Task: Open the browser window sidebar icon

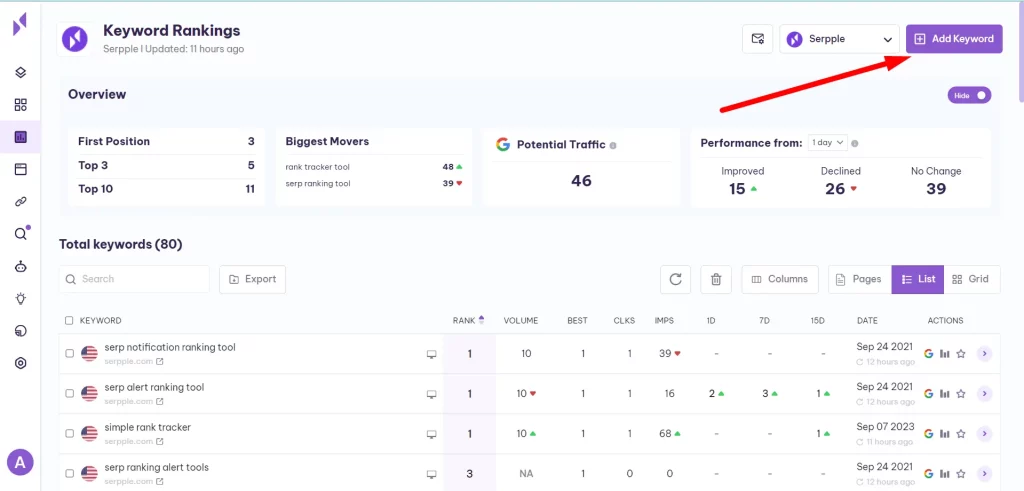Action: pyautogui.click(x=21, y=170)
